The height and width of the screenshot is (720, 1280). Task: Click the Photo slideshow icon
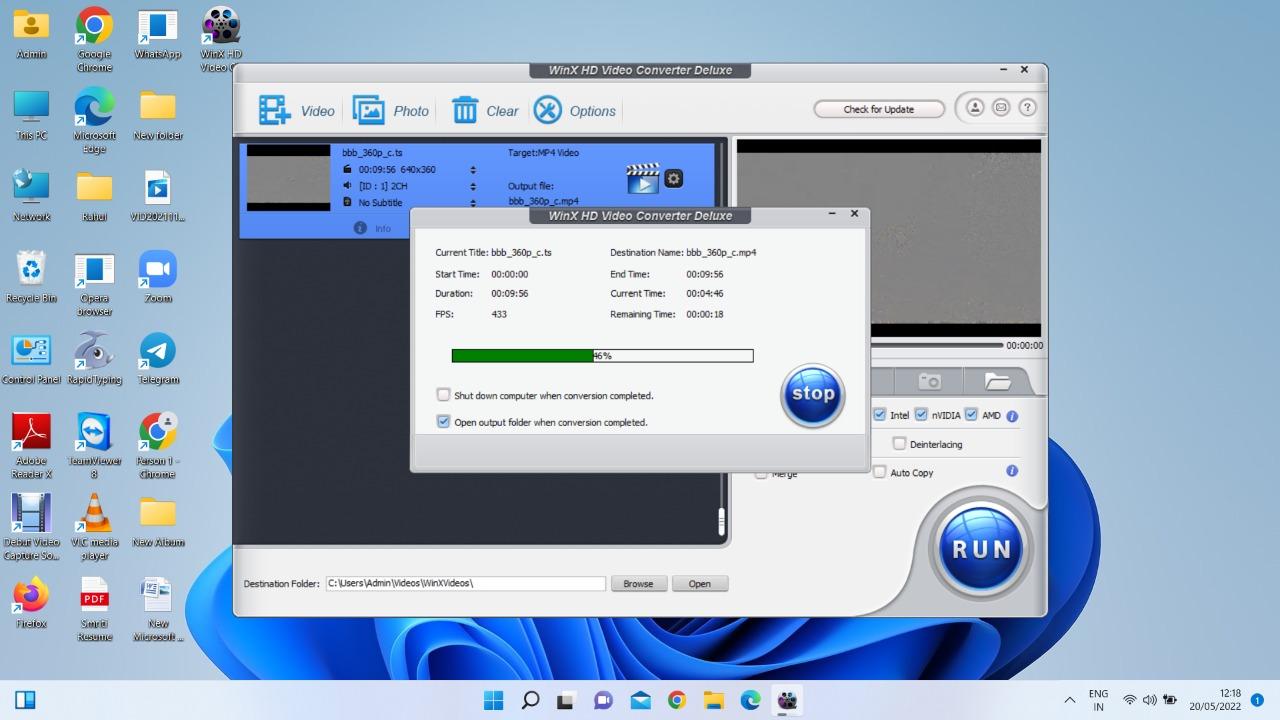tap(368, 110)
